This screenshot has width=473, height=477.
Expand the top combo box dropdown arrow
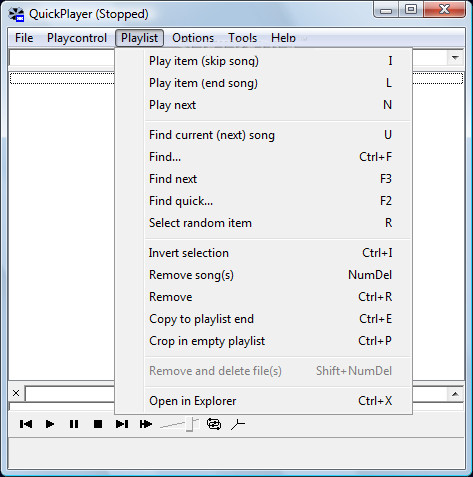coord(455,58)
